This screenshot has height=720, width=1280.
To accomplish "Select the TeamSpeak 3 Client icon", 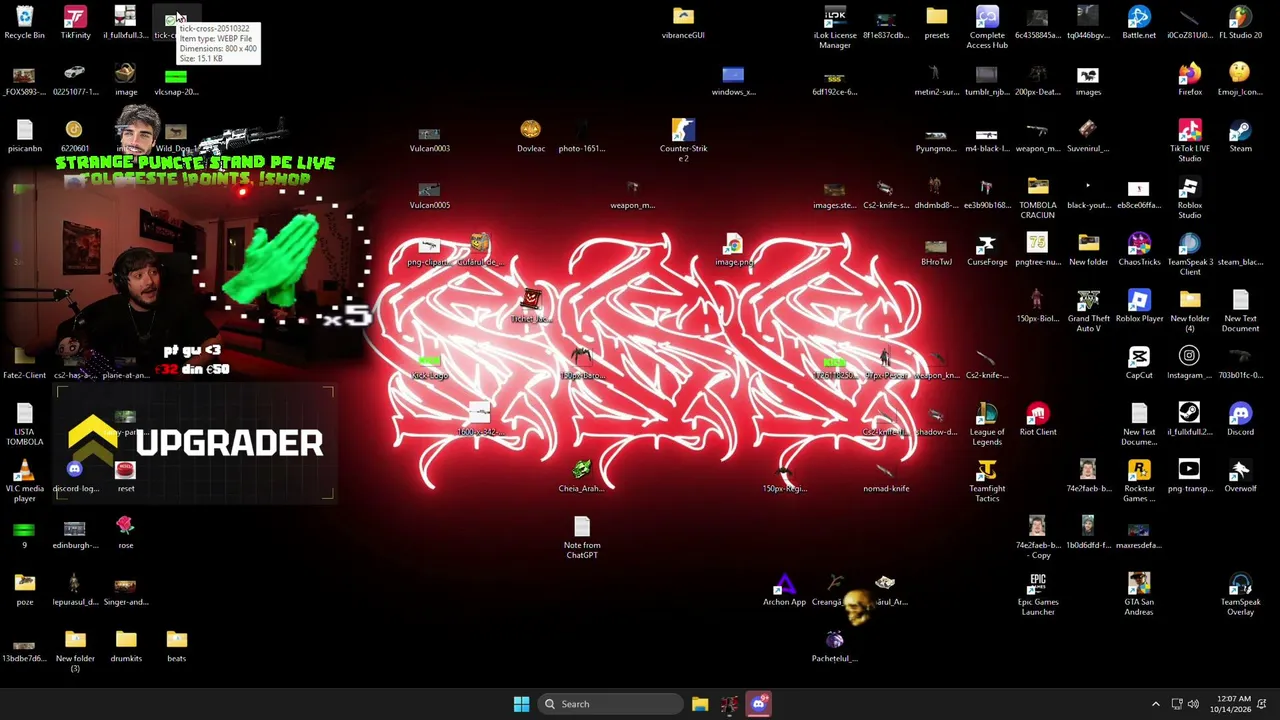I will coord(1189,255).
